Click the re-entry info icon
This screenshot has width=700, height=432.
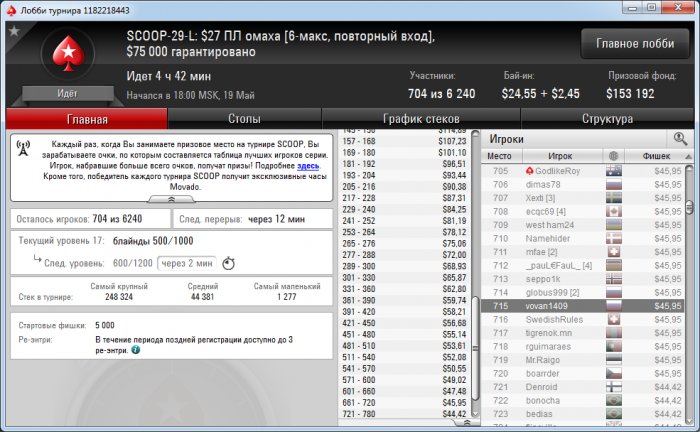pos(136,350)
